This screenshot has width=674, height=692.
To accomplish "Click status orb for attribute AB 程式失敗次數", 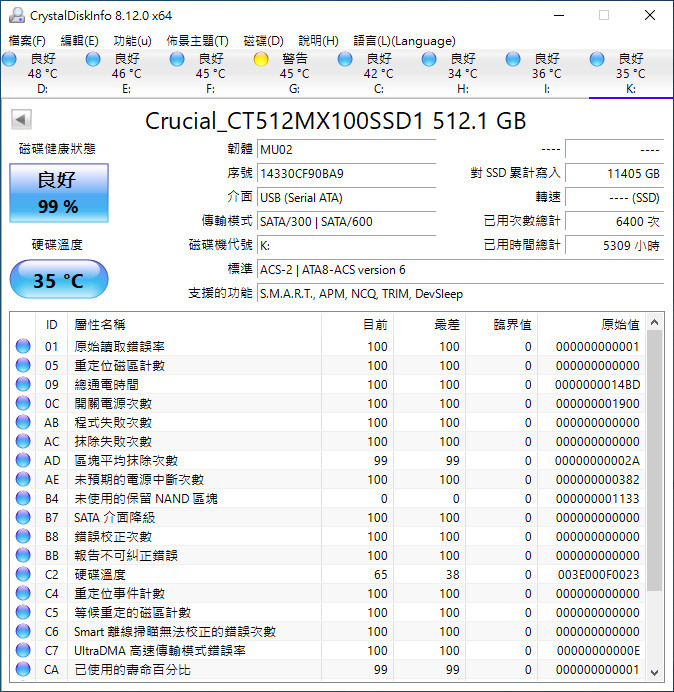I will coord(23,422).
